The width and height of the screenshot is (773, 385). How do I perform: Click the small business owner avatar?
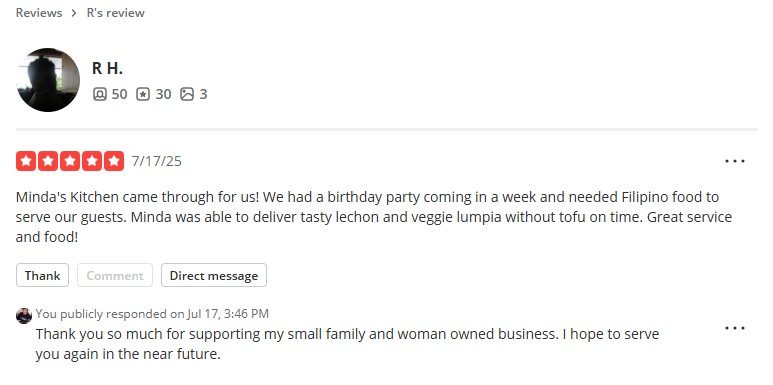[24, 315]
